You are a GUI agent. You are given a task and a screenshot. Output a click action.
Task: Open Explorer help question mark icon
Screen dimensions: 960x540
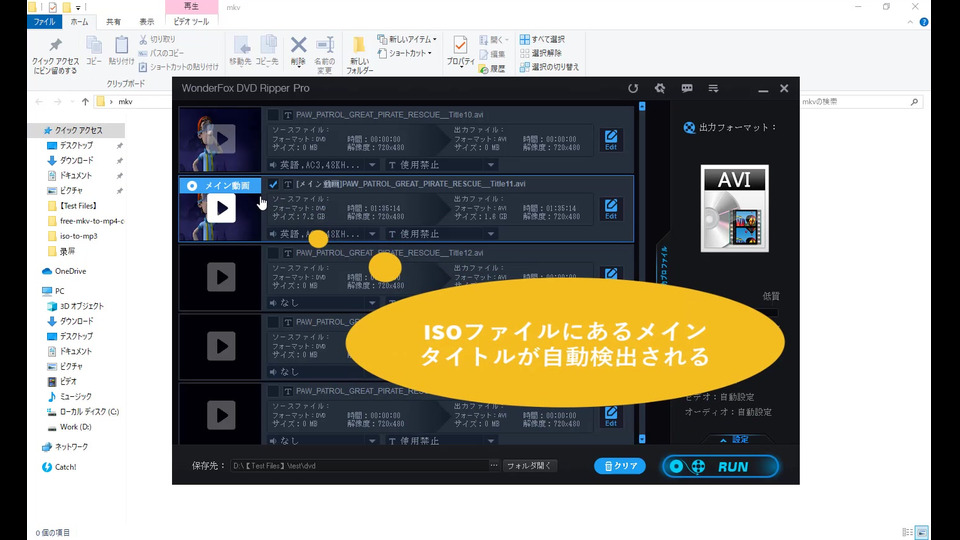[x=924, y=22]
